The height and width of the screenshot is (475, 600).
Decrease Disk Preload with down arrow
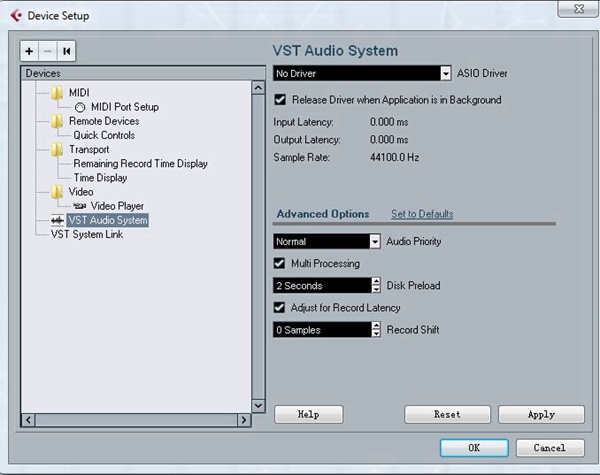(x=376, y=289)
